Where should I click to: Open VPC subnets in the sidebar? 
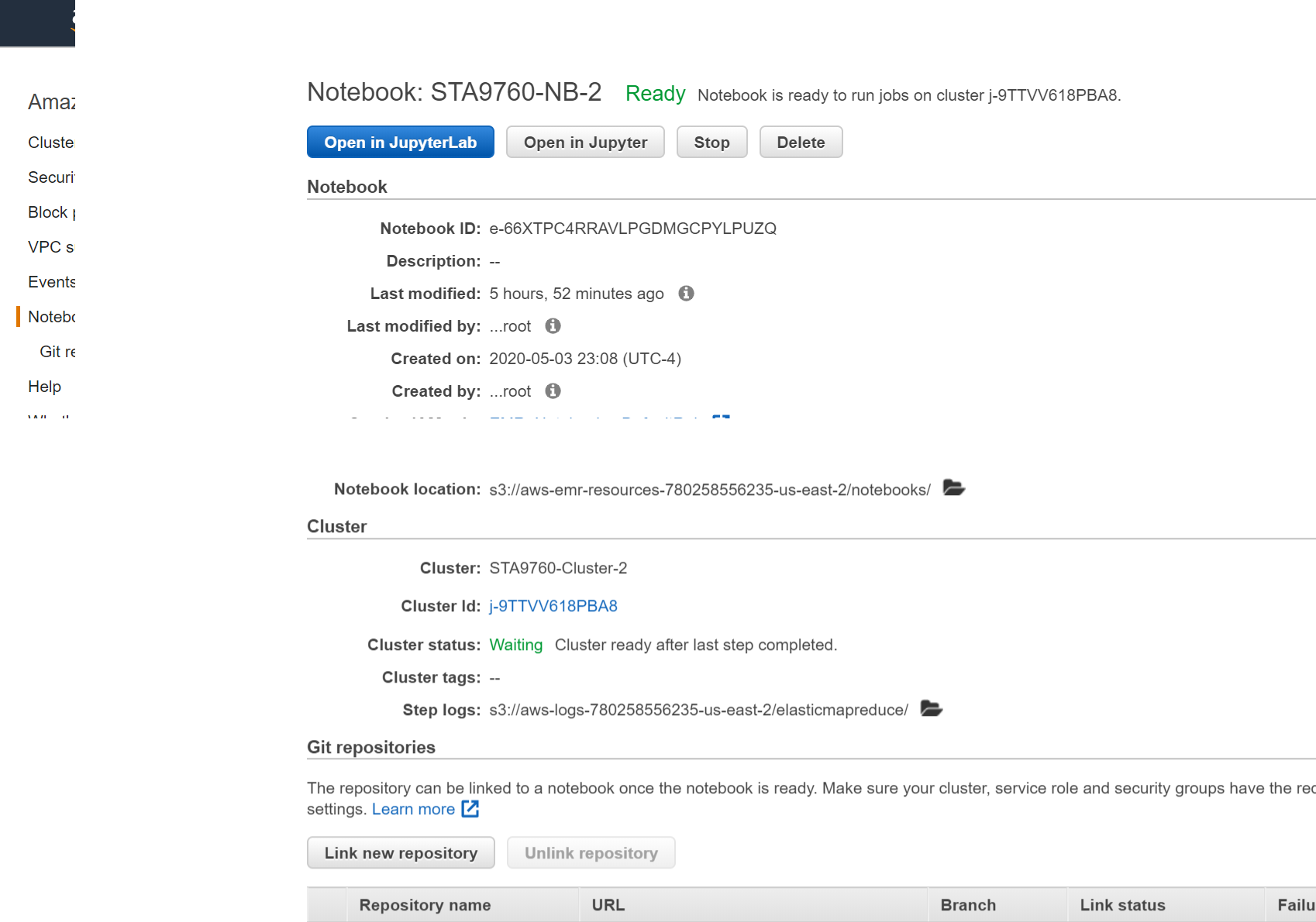tap(51, 247)
